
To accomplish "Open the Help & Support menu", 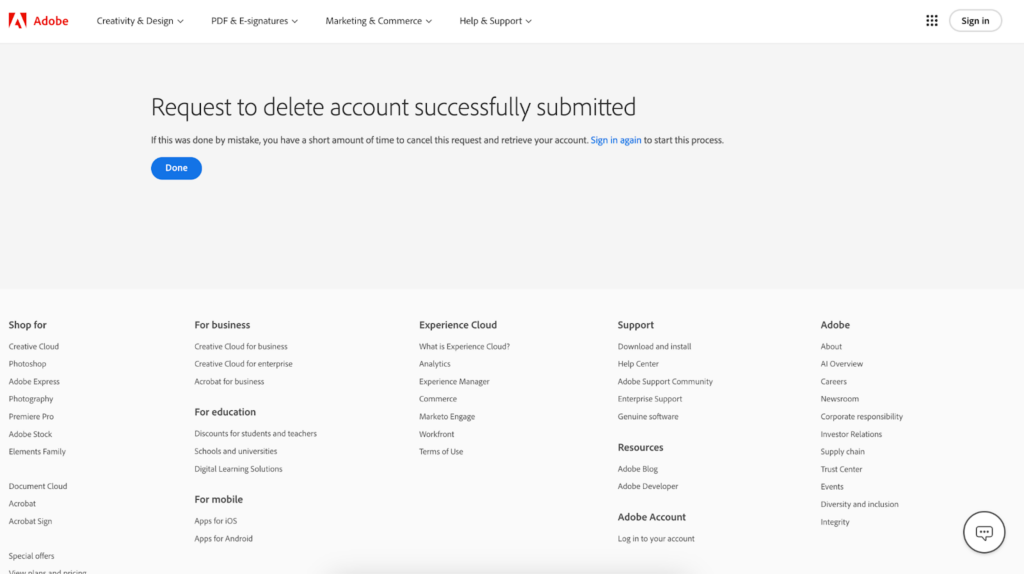I will tap(495, 21).
